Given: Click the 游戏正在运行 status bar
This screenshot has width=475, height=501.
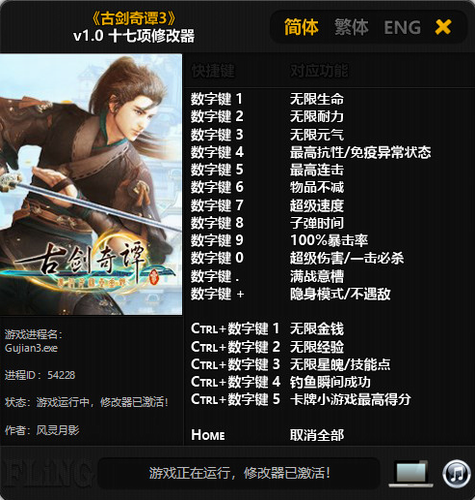Looking at the screenshot, I should pyautogui.click(x=239, y=473).
